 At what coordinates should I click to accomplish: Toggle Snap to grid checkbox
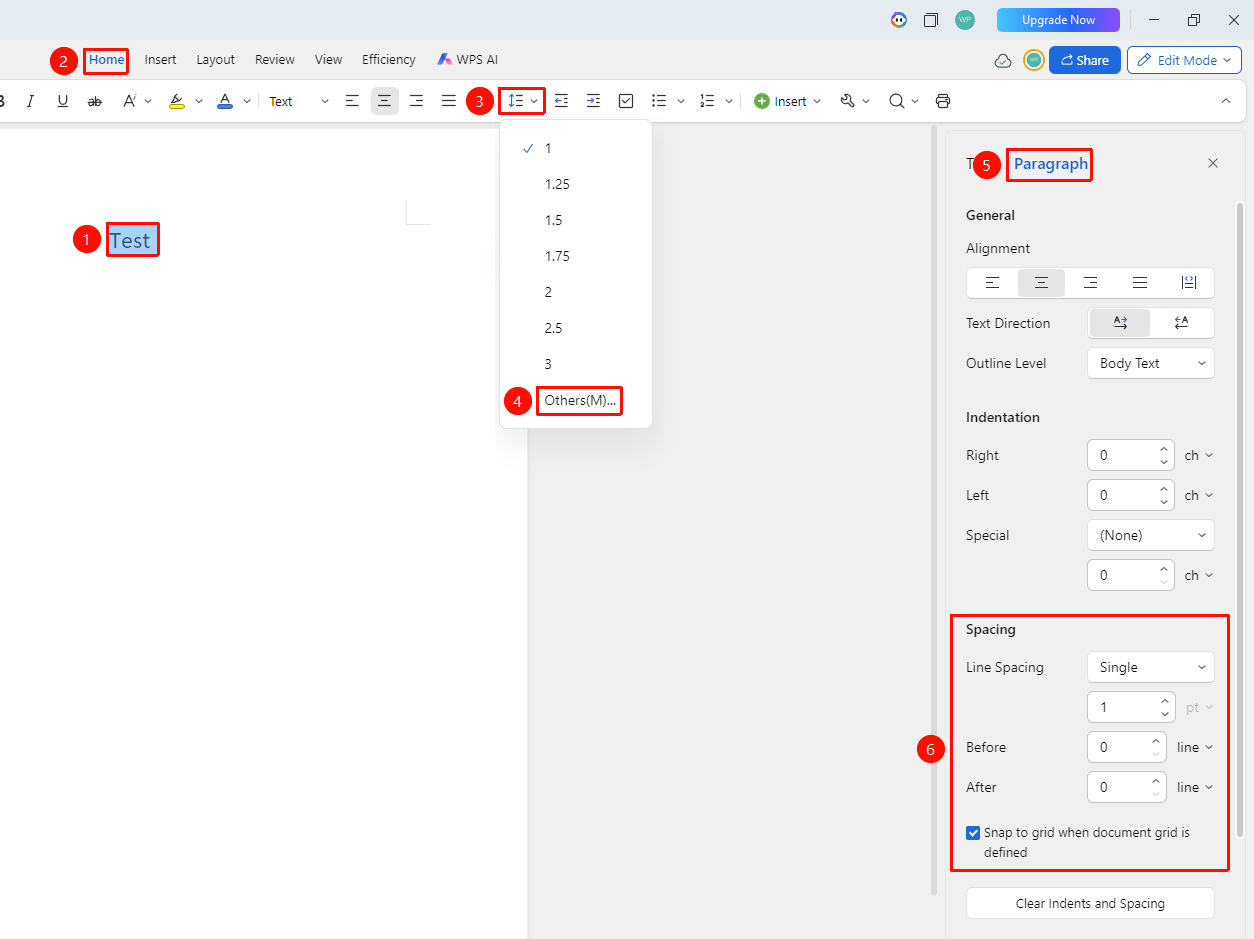(973, 833)
